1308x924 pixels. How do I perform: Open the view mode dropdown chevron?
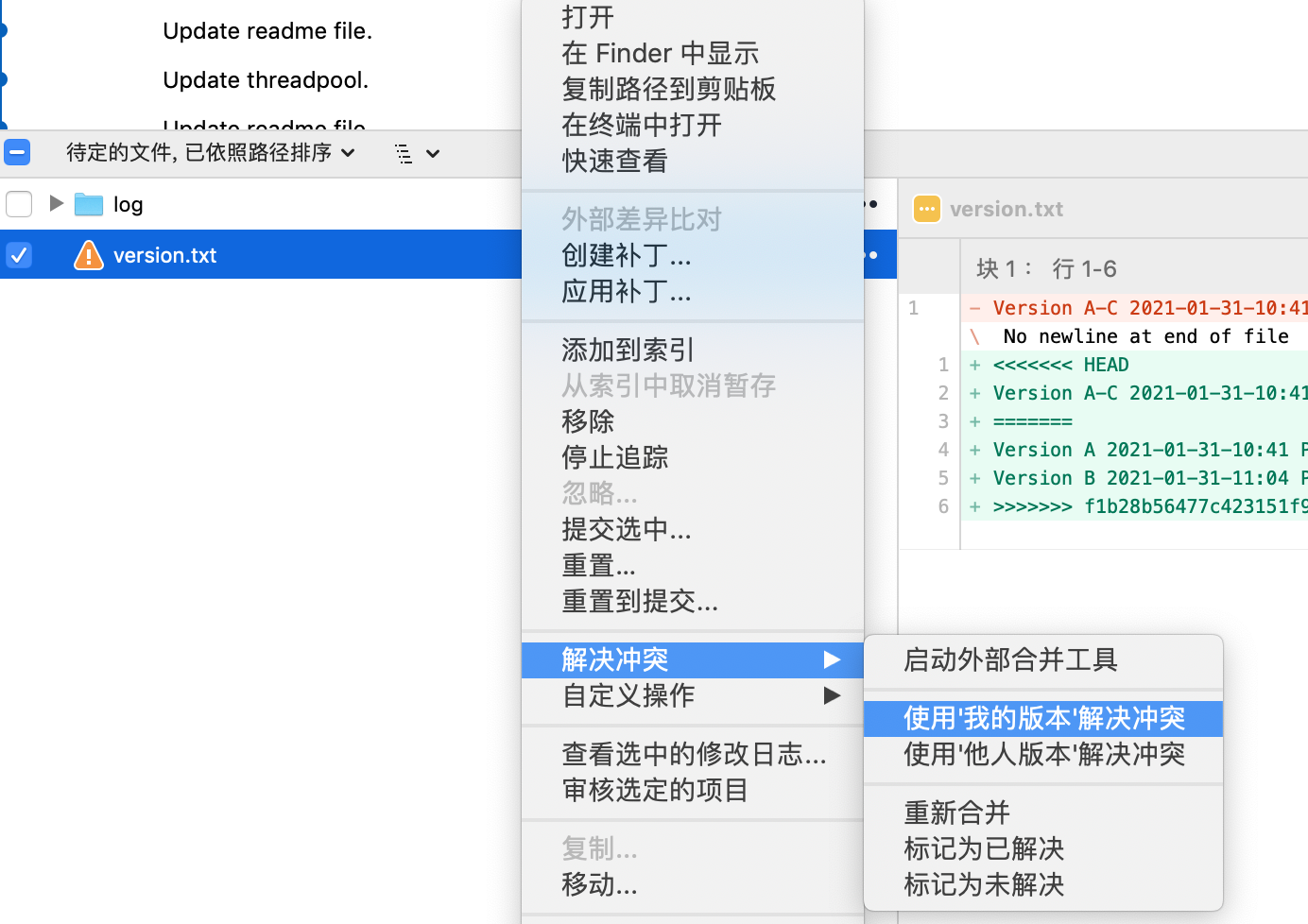[x=433, y=153]
